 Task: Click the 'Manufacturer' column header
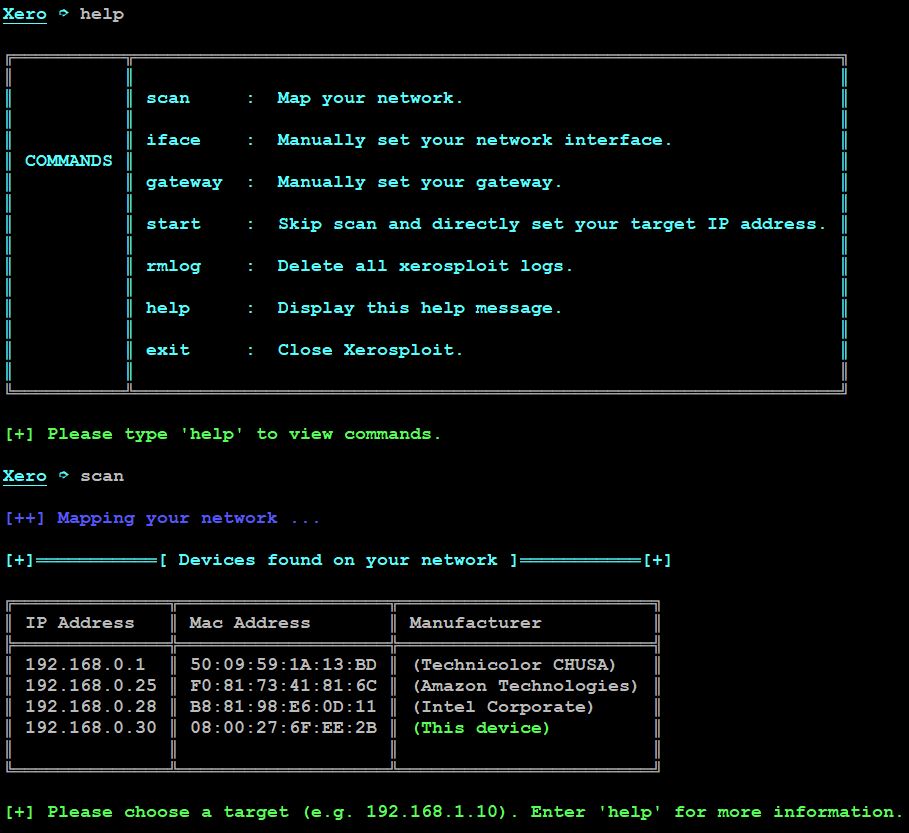[x=475, y=623]
